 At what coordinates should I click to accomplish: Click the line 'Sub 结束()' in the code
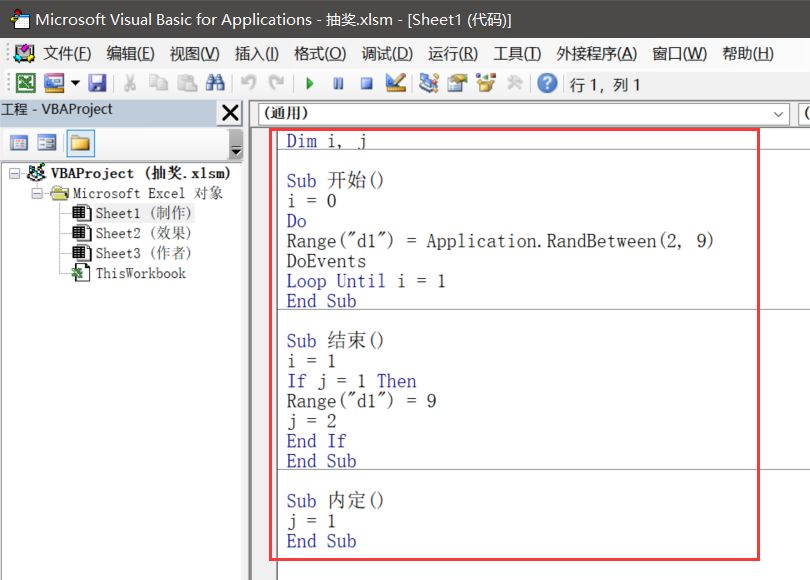335,341
